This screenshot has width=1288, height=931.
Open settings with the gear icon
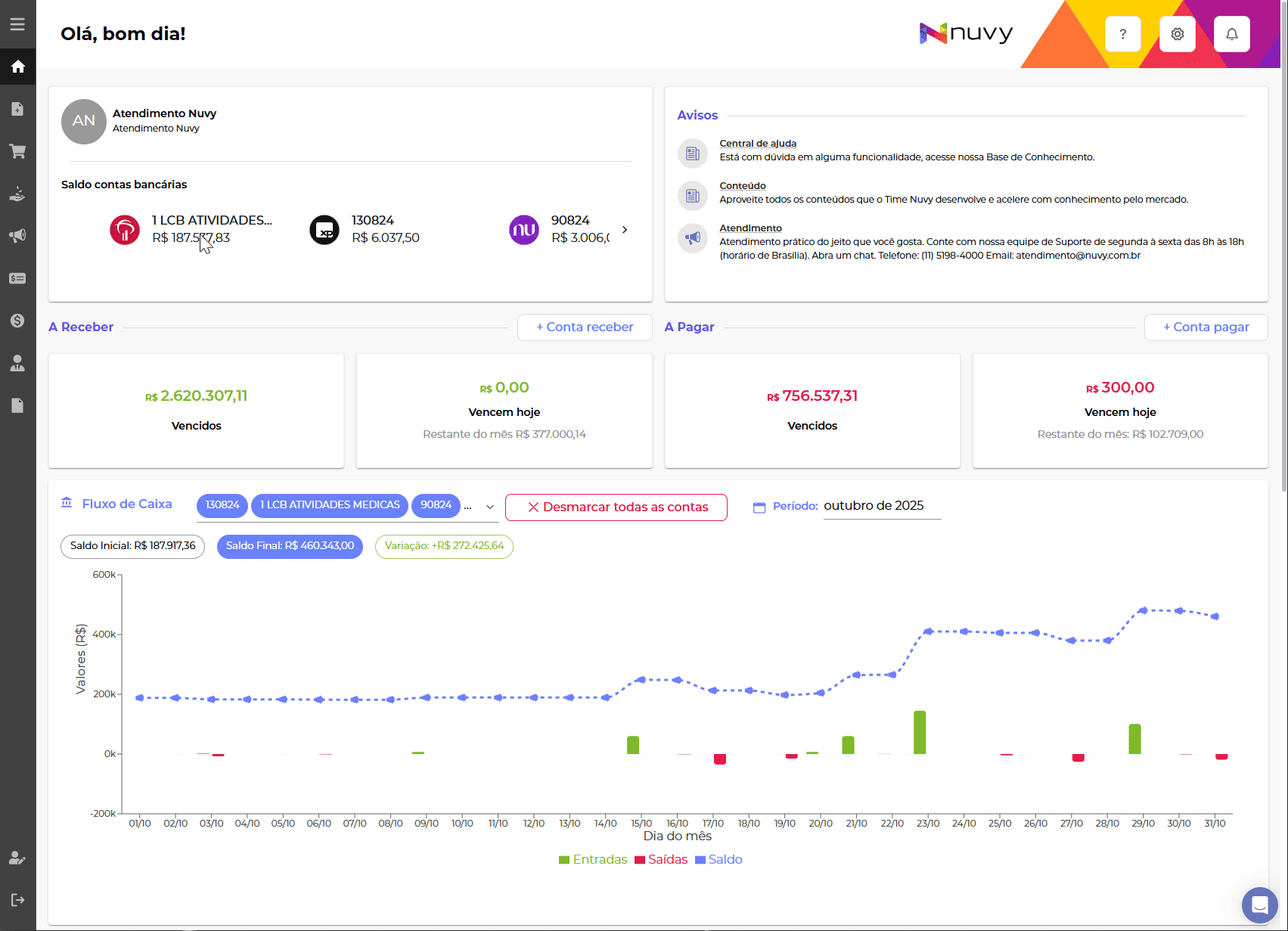tap(1177, 34)
